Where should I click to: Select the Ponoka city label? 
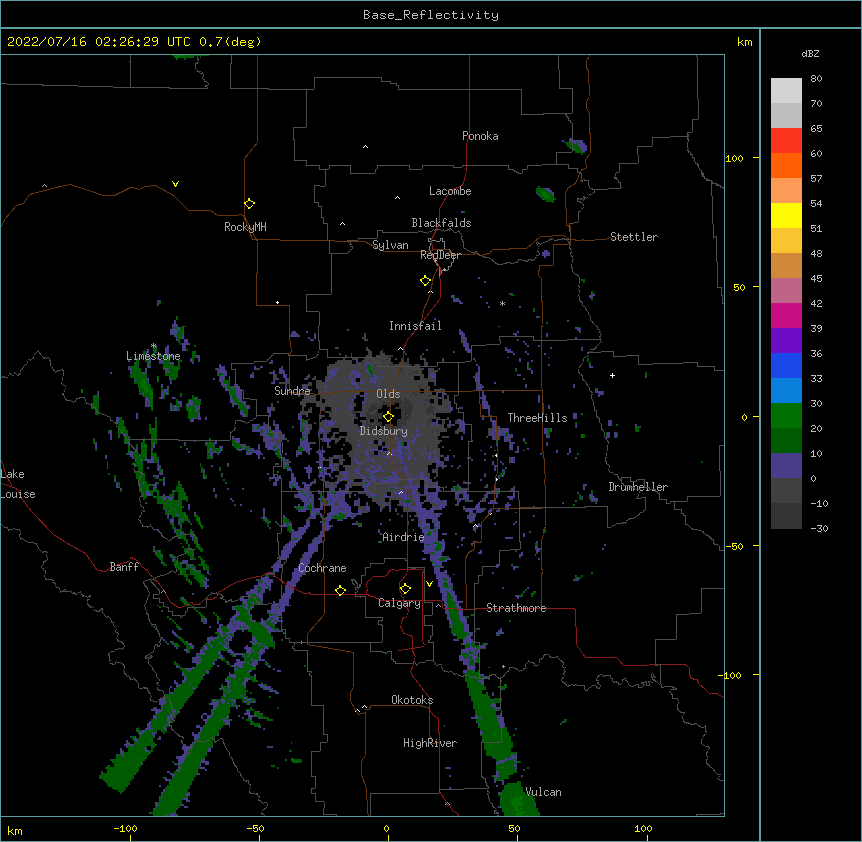tap(480, 136)
